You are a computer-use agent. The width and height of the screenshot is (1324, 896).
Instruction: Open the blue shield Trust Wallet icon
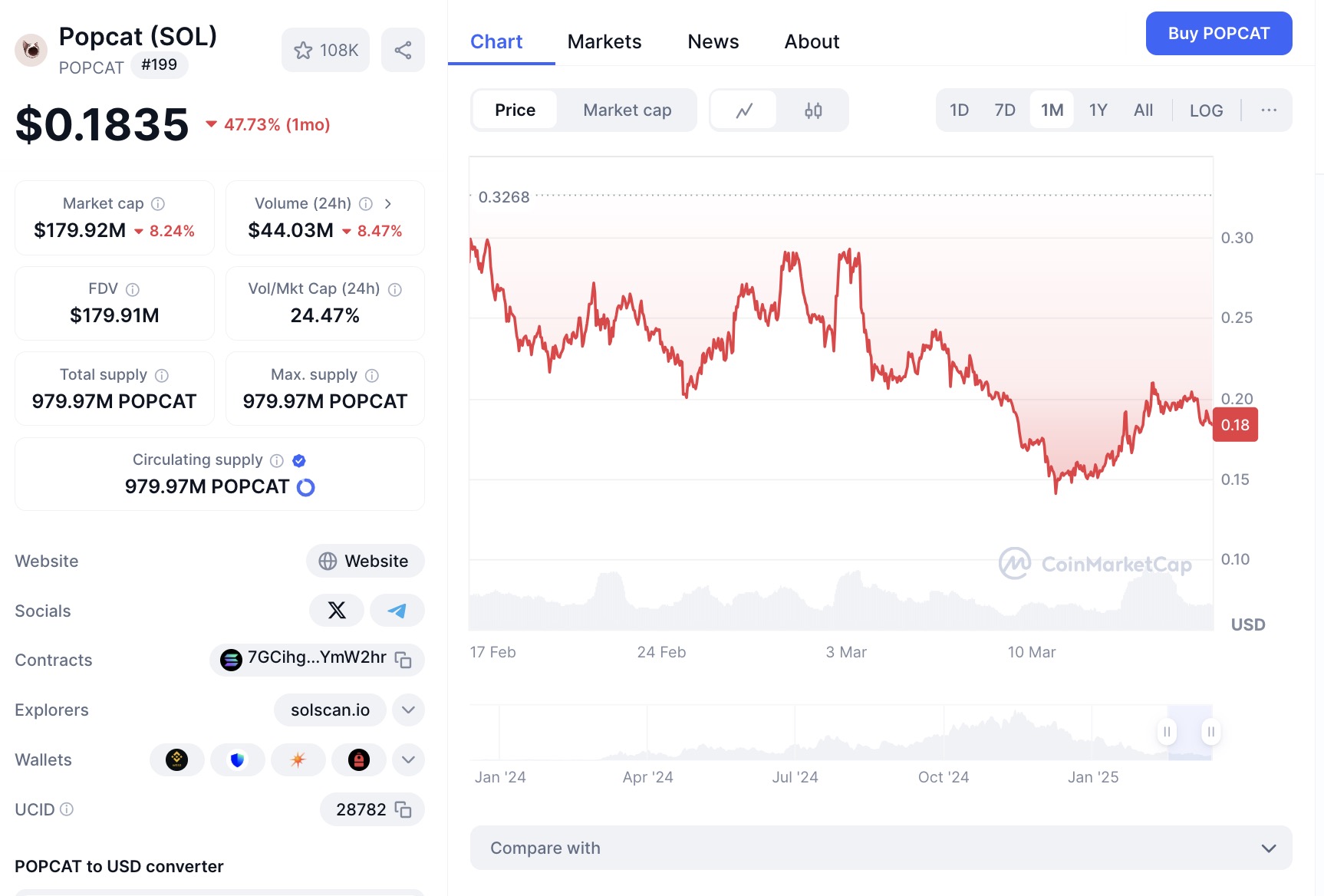point(238,759)
